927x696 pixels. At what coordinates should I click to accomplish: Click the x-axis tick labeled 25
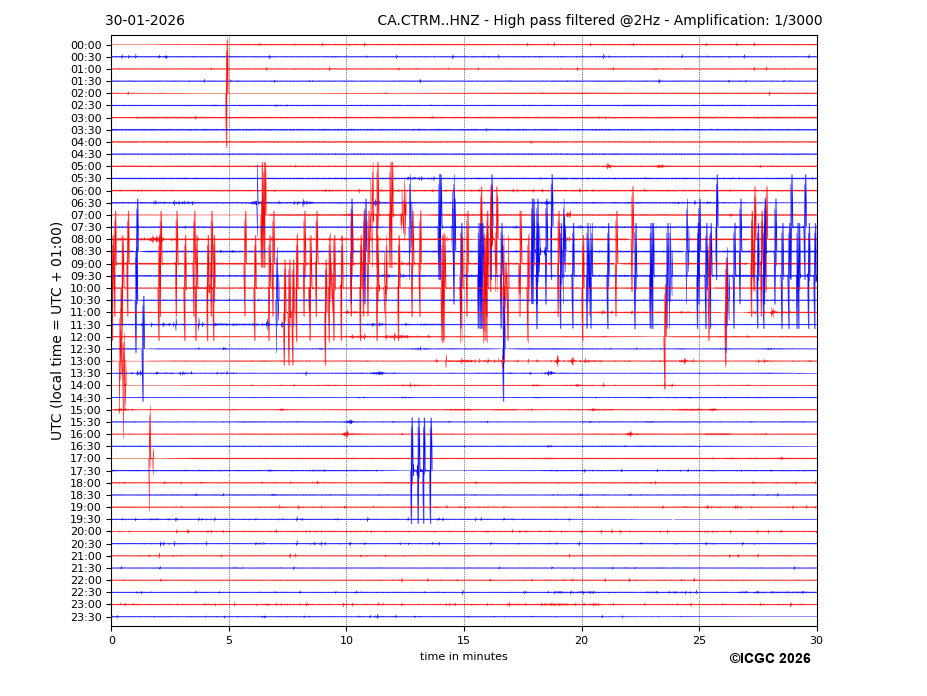(x=699, y=640)
